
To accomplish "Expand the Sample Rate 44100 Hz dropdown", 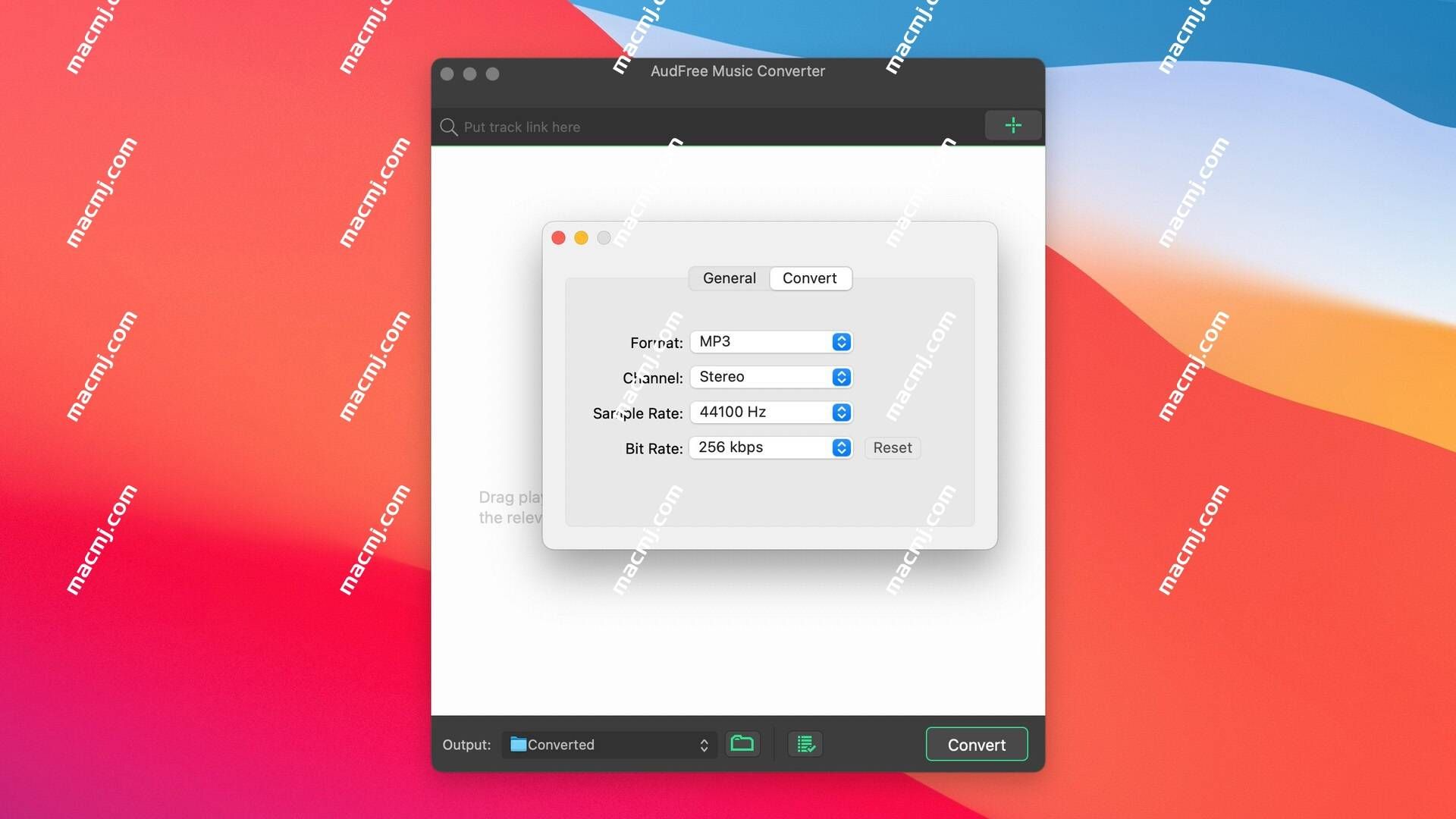I will click(x=840, y=412).
